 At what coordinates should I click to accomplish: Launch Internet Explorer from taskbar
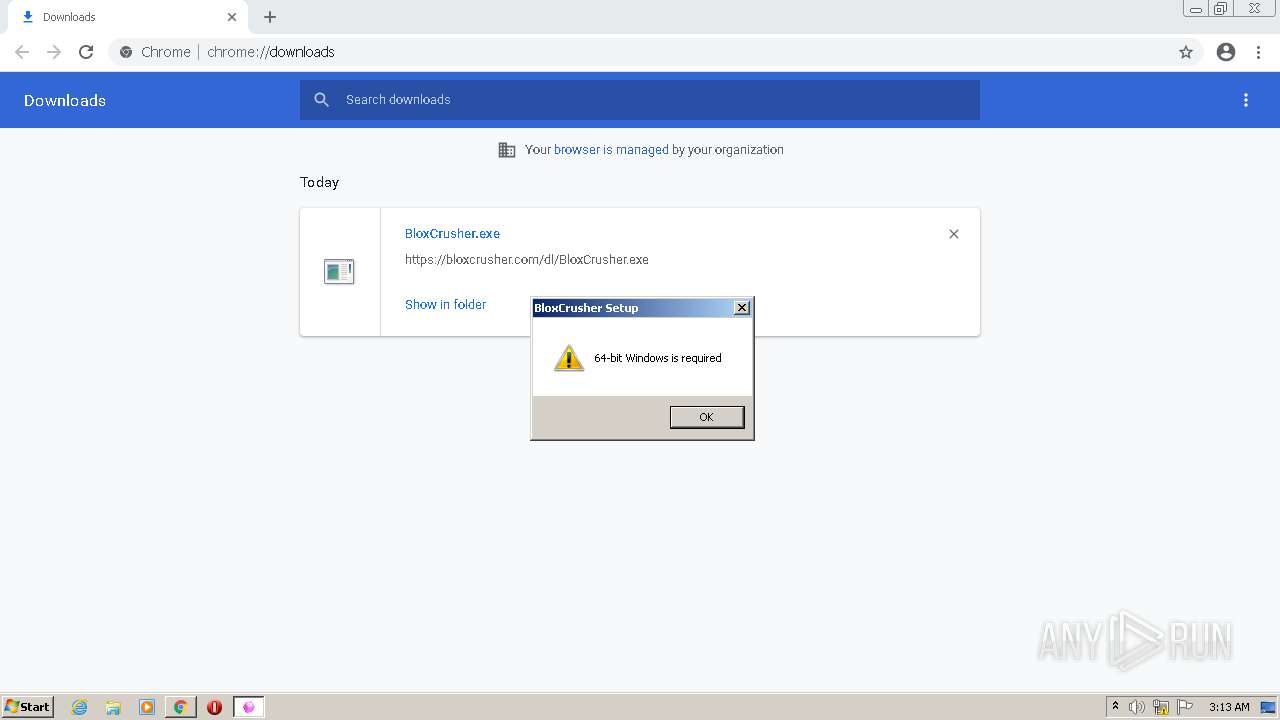pos(80,707)
